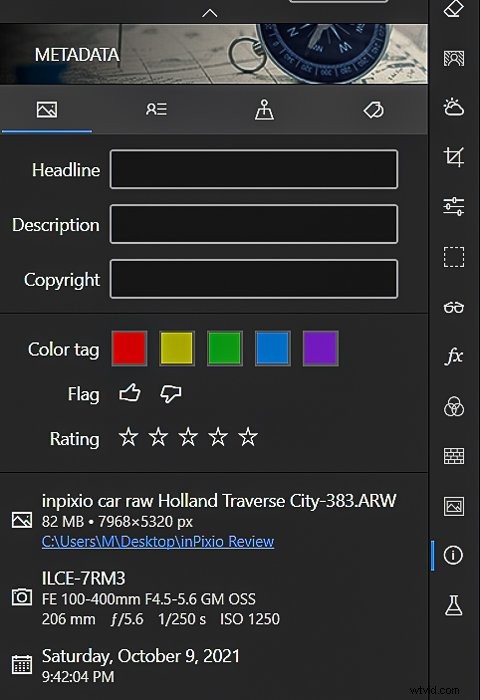The image size is (480, 700).
Task: Open the brick wall texture tool
Action: 454,456
